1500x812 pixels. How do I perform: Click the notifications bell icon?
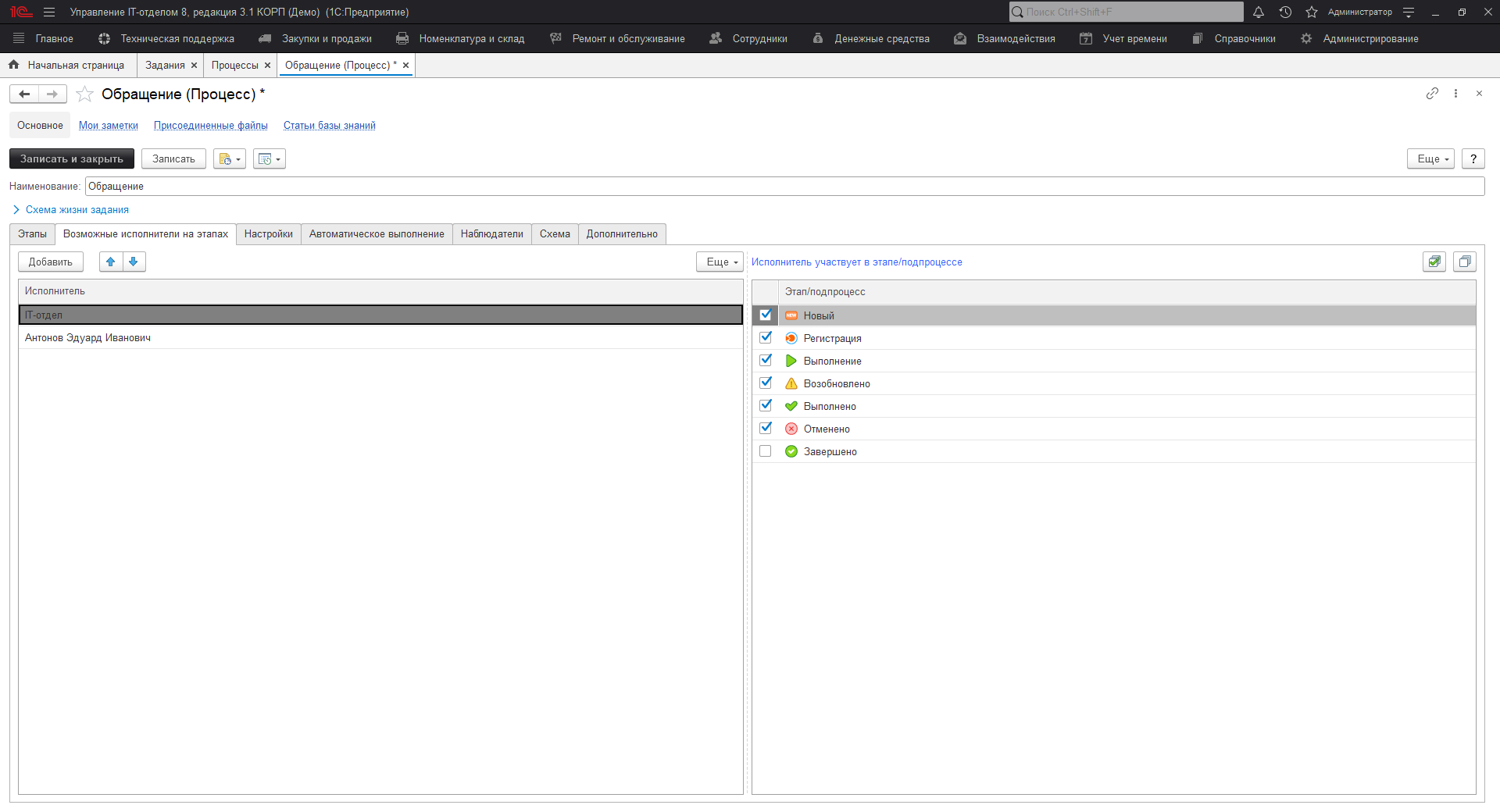(x=1258, y=12)
